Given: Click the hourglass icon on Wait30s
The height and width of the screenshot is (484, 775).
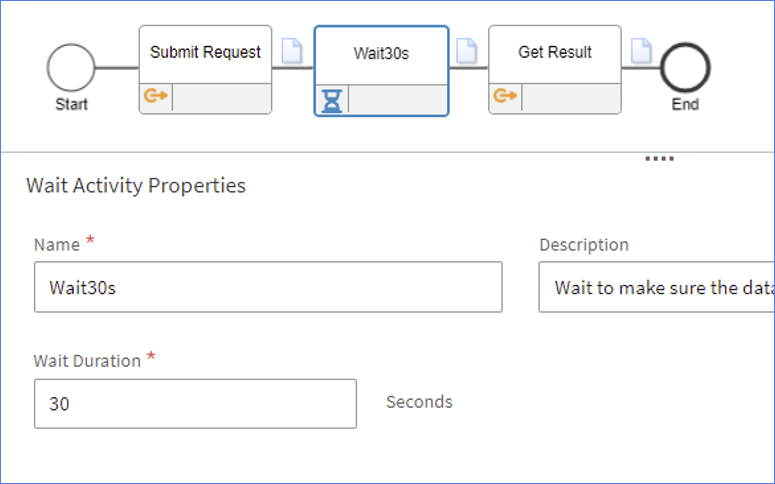Looking at the screenshot, I should tap(332, 99).
